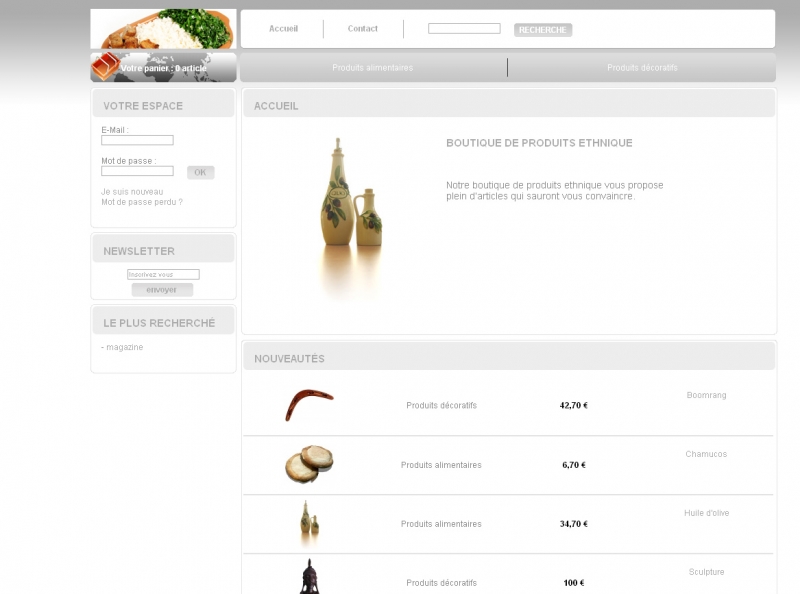Screen dimensions: 800x594
Task: Open the Produits alimentaires category tab
Action: (x=372, y=67)
